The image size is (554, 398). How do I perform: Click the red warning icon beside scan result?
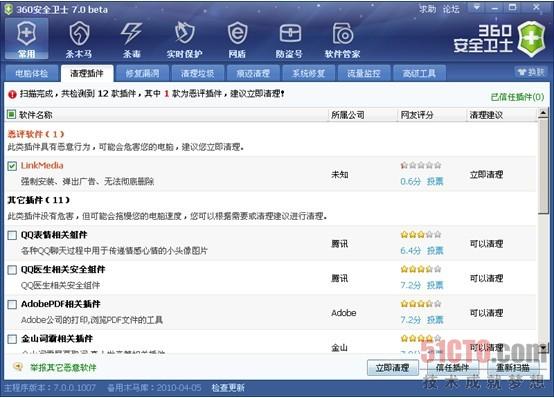(x=12, y=94)
